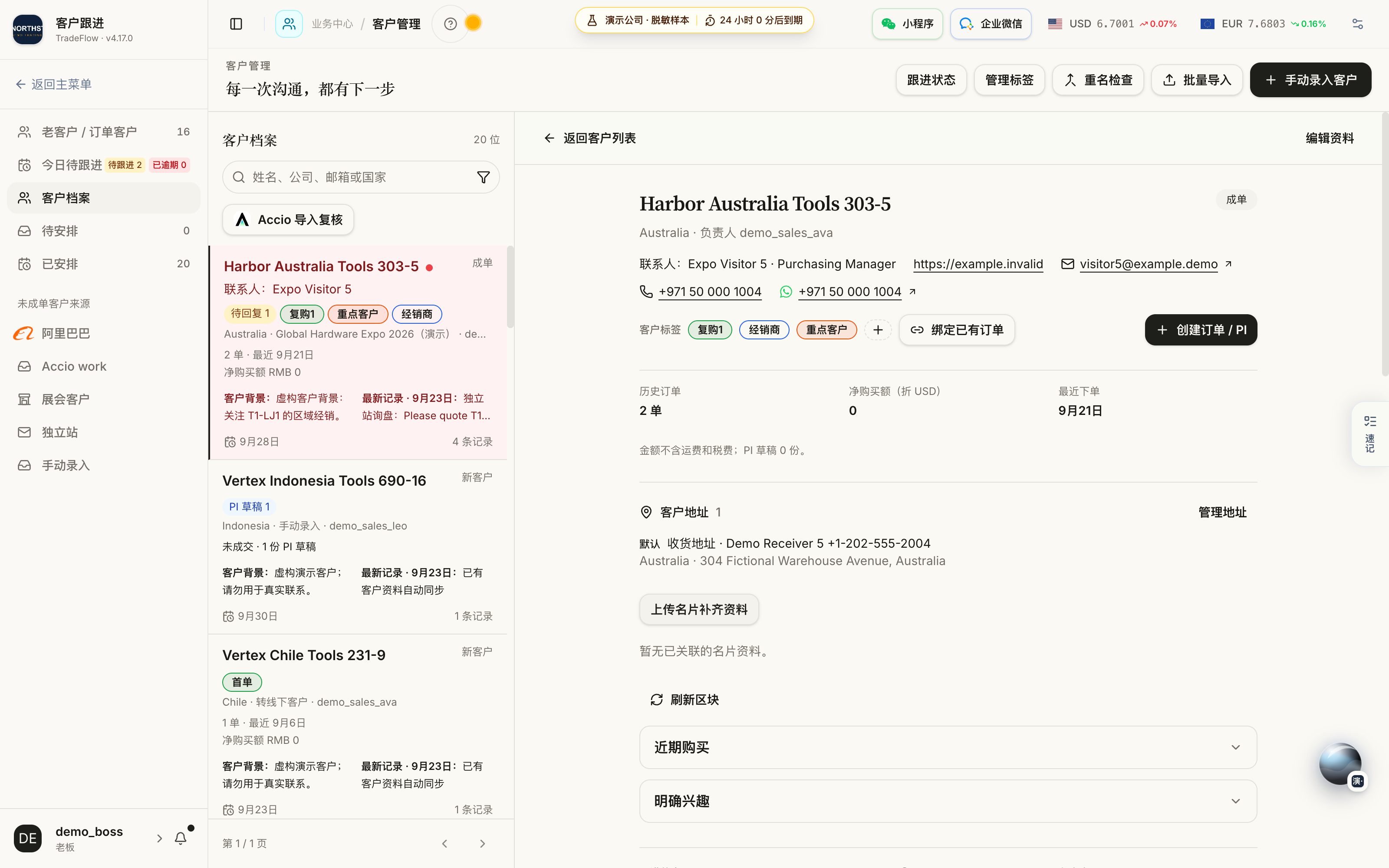
Task: Click 编辑资料
Action: 1329,138
